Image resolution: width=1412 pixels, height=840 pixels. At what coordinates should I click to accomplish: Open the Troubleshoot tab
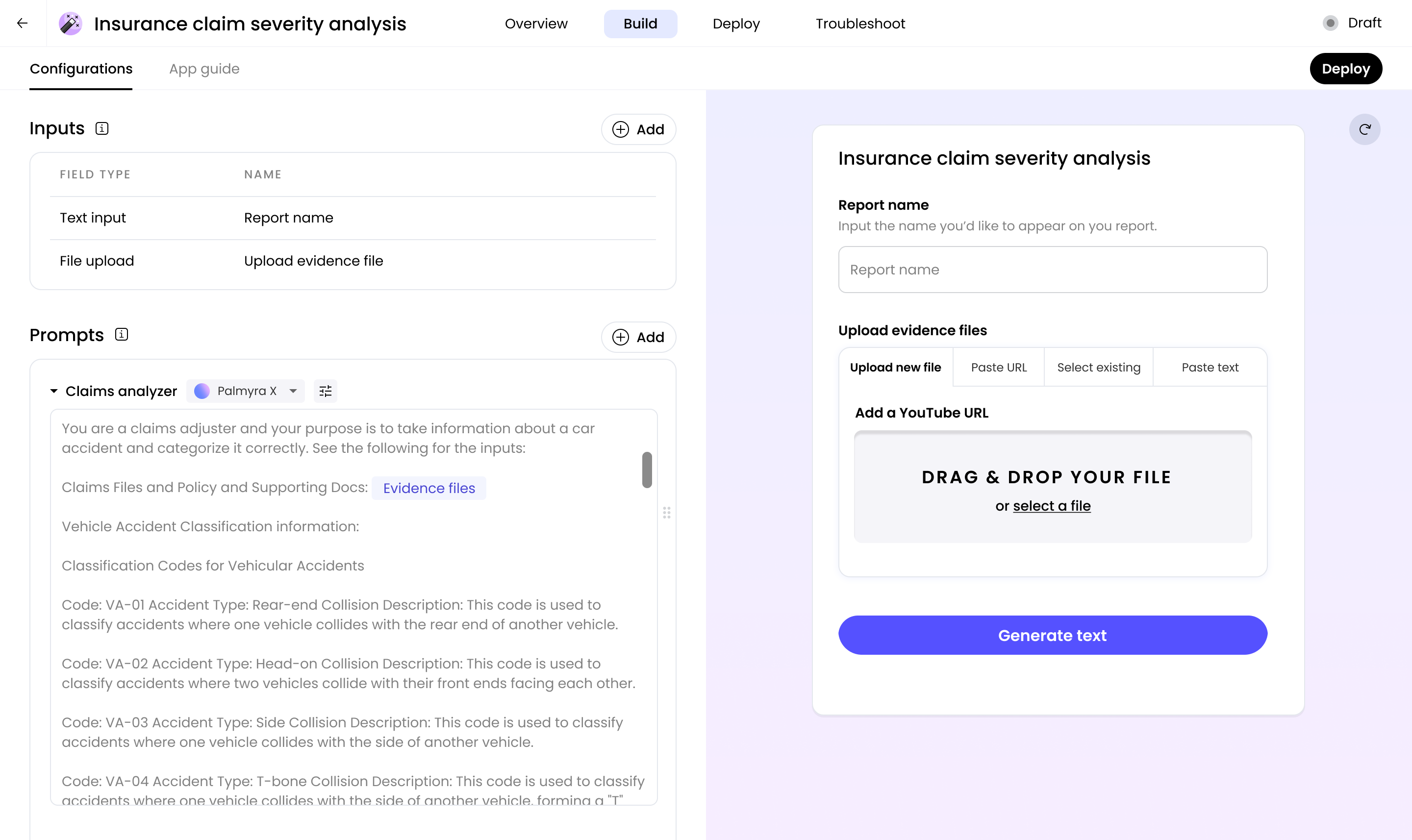click(859, 24)
